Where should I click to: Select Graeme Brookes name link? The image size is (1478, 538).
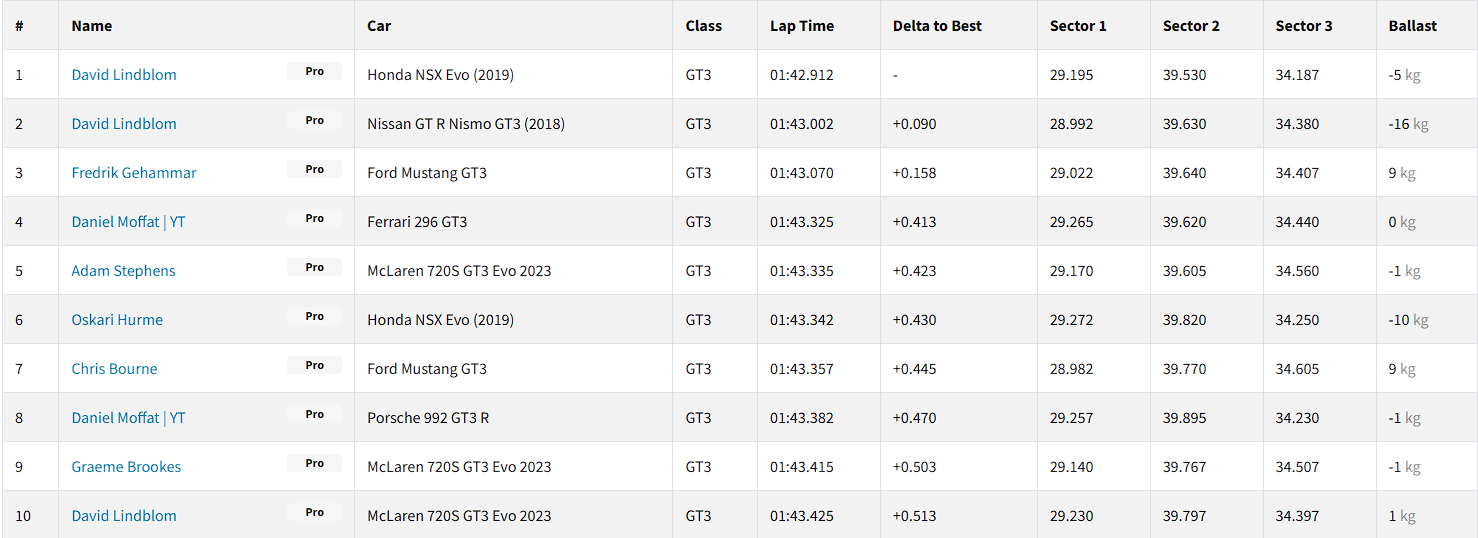point(126,467)
